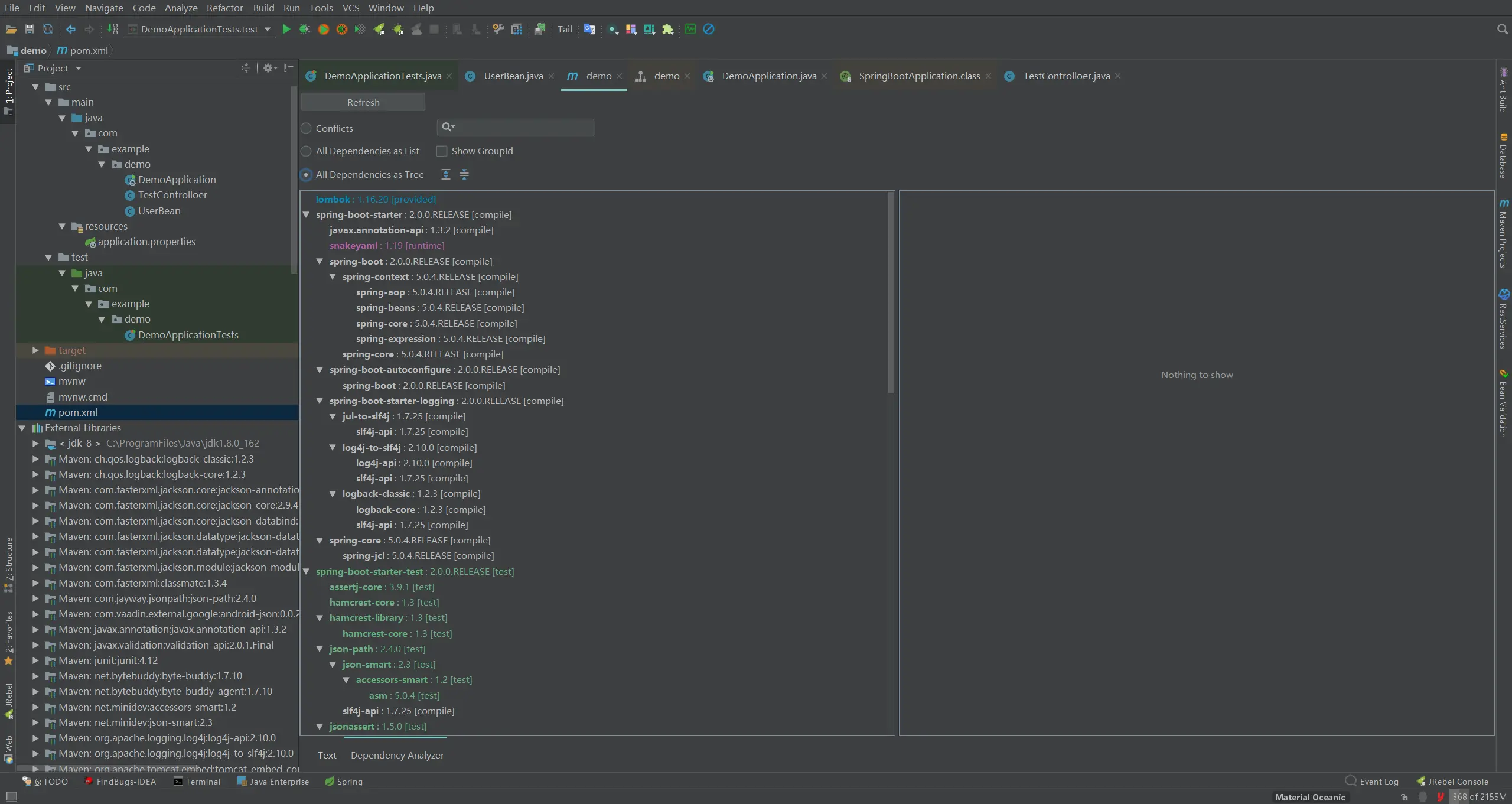Open the search everywhere magnifier

coord(1502,29)
